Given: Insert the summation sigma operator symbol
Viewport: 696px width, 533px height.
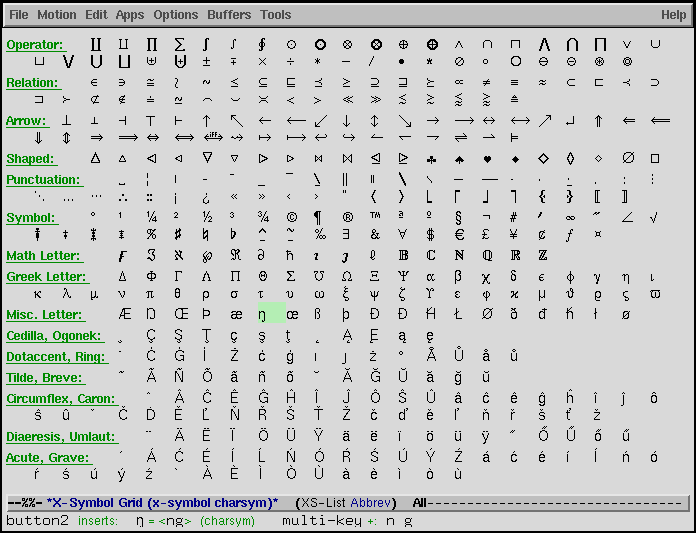Looking at the screenshot, I should (x=180, y=45).
